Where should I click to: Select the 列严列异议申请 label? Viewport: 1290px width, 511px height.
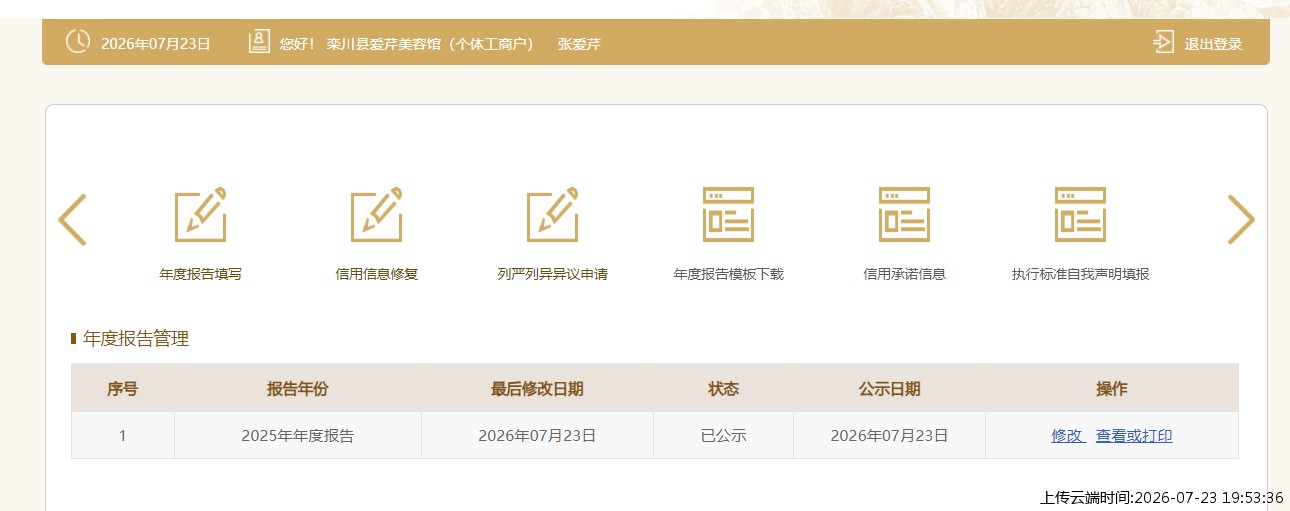click(553, 274)
